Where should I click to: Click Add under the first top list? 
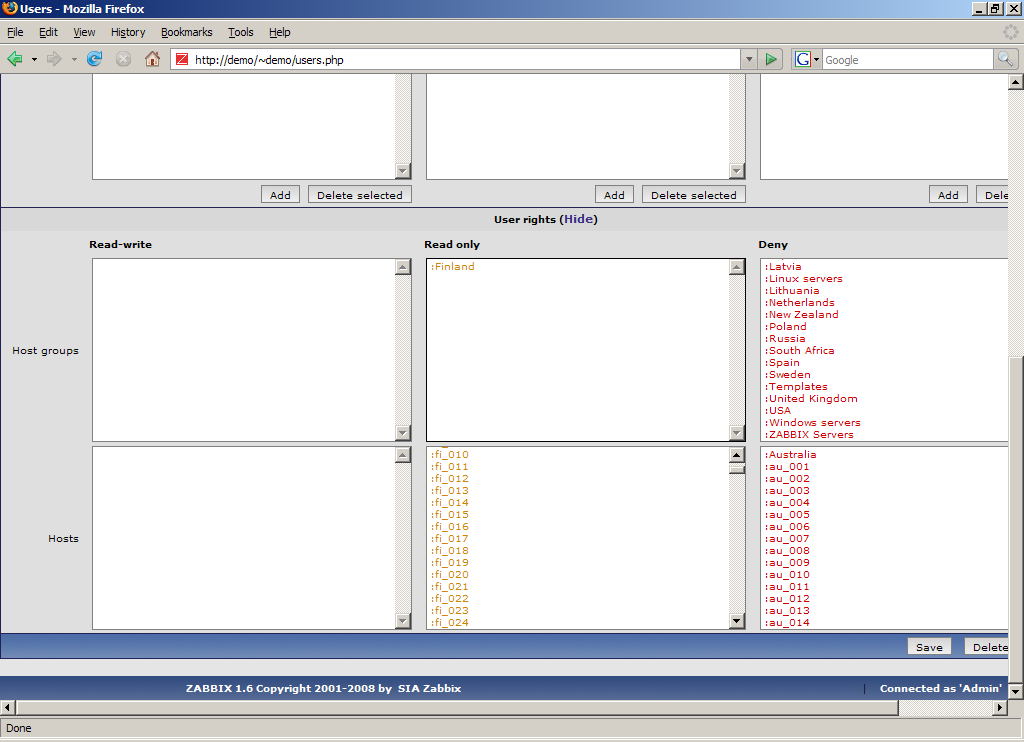pos(280,195)
